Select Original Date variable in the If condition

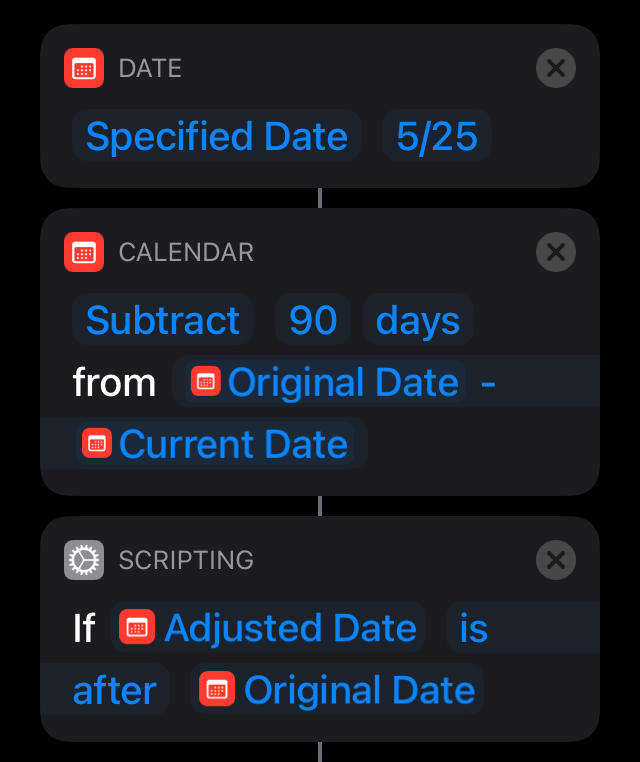pyautogui.click(x=337, y=690)
